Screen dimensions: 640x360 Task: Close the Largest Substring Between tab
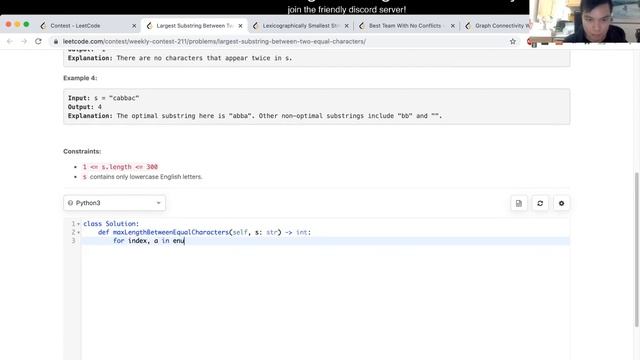pyautogui.click(x=240, y=25)
